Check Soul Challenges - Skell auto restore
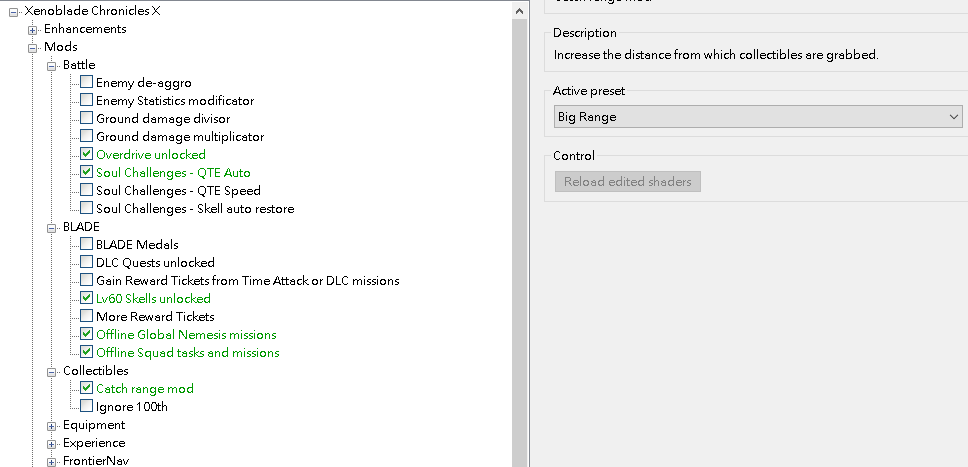The width and height of the screenshot is (968, 467). click(x=86, y=208)
